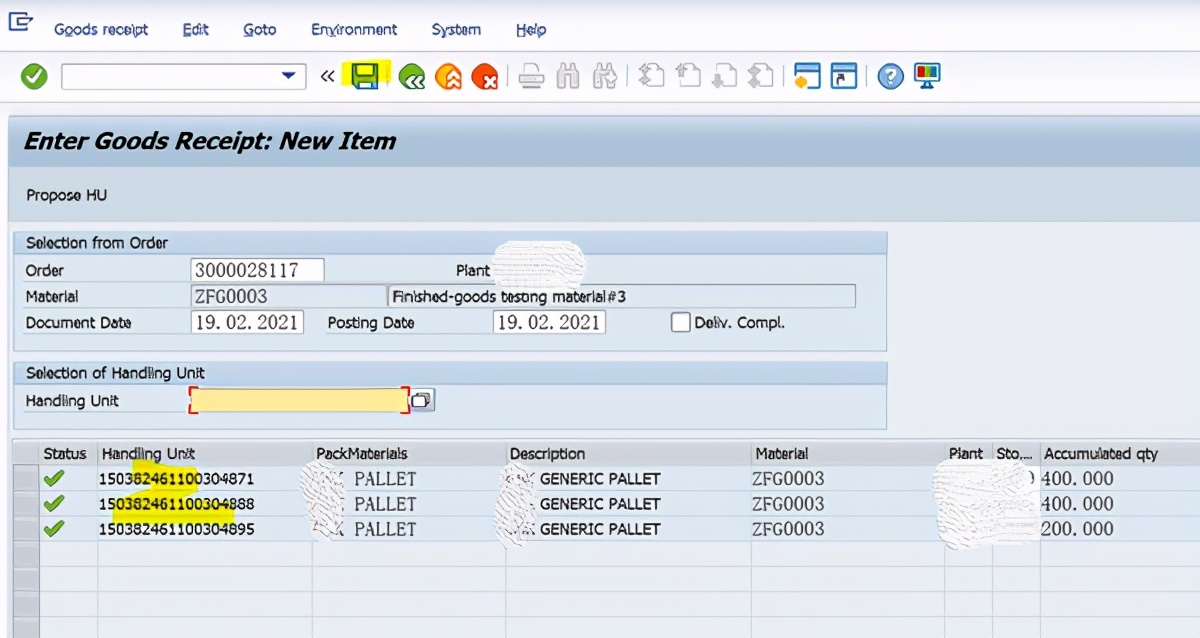This screenshot has width=1200, height=638.
Task: Click the Accumulated qty column header
Action: tap(1101, 454)
